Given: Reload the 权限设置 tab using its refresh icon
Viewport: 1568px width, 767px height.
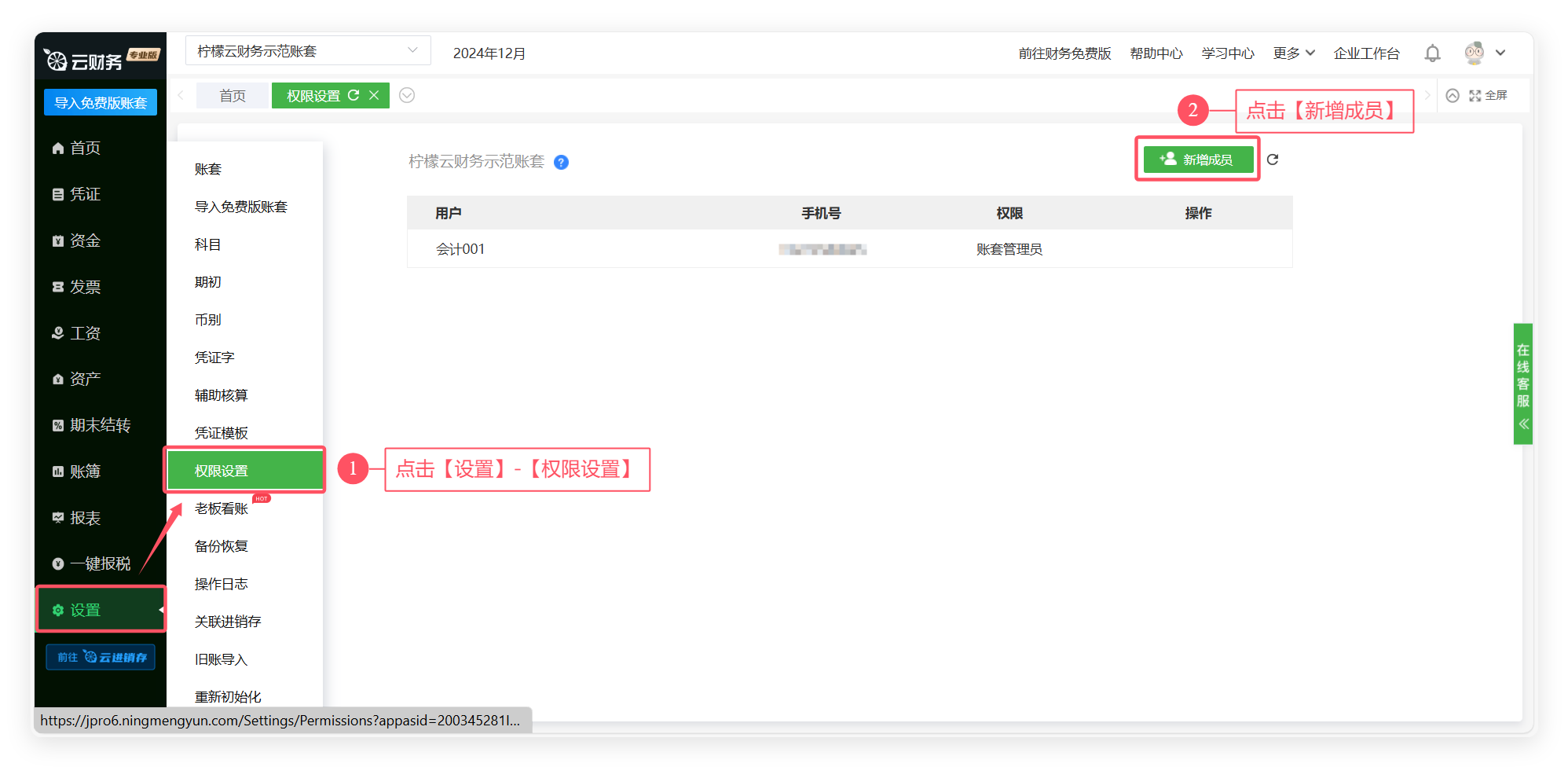Looking at the screenshot, I should 354,95.
